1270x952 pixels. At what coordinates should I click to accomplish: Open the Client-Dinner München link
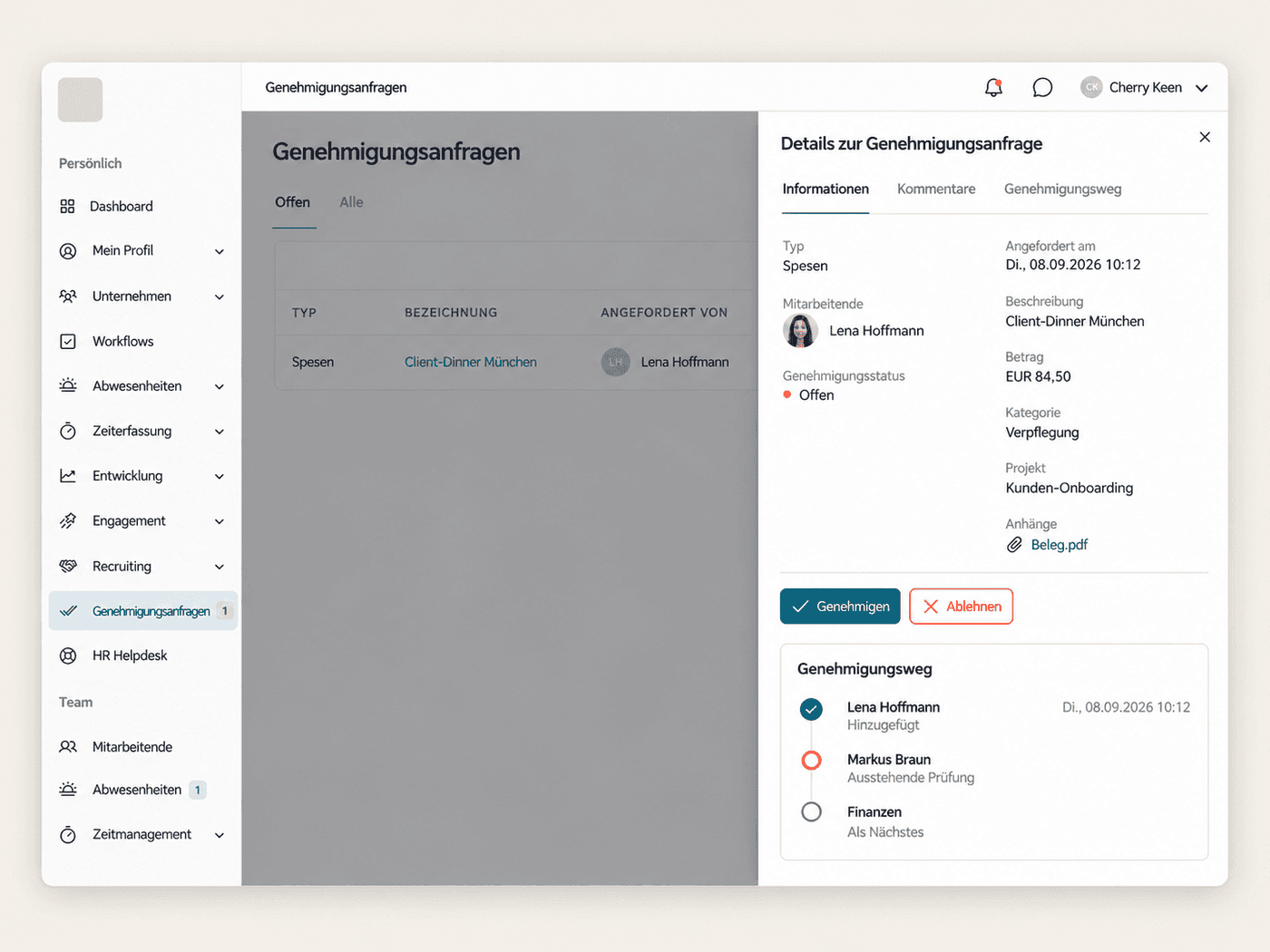pos(471,362)
